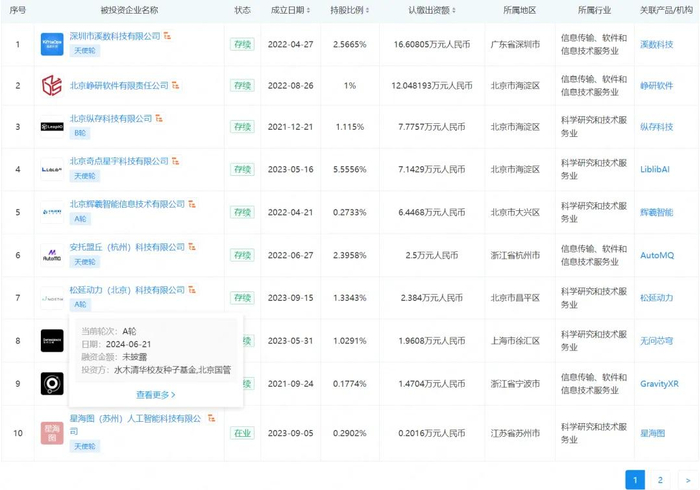Open related product 辉羲智能
Image resolution: width=700 pixels, height=490 pixels.
pos(656,212)
